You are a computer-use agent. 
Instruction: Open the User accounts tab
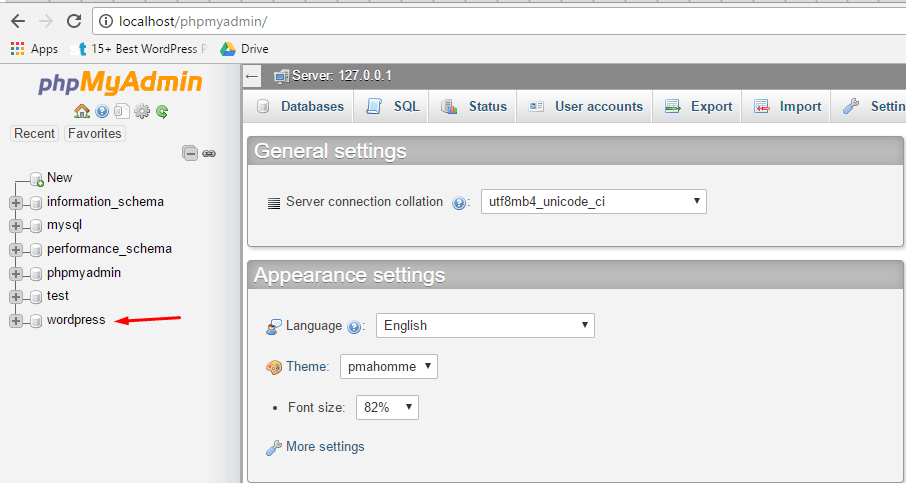point(585,106)
